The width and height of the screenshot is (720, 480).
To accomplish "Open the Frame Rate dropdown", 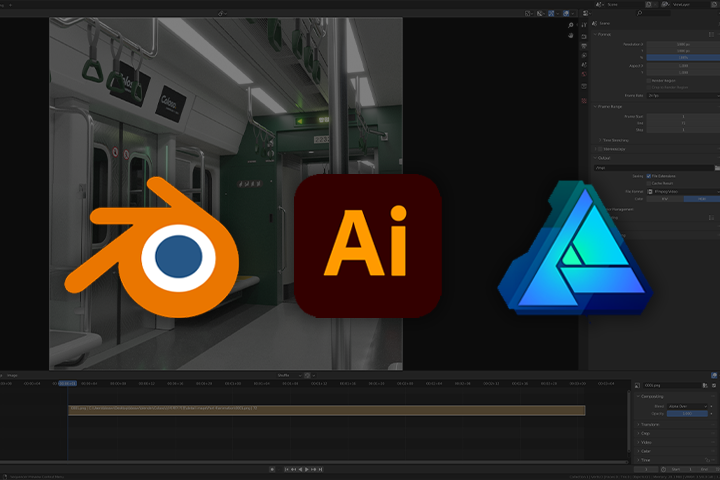I will (x=683, y=96).
